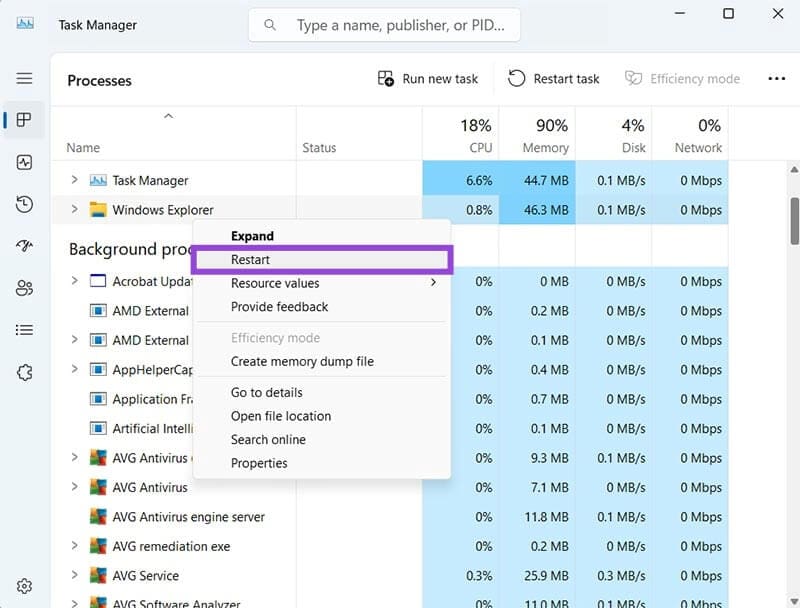
Task: Open App history page in sidebar
Action: [24, 204]
